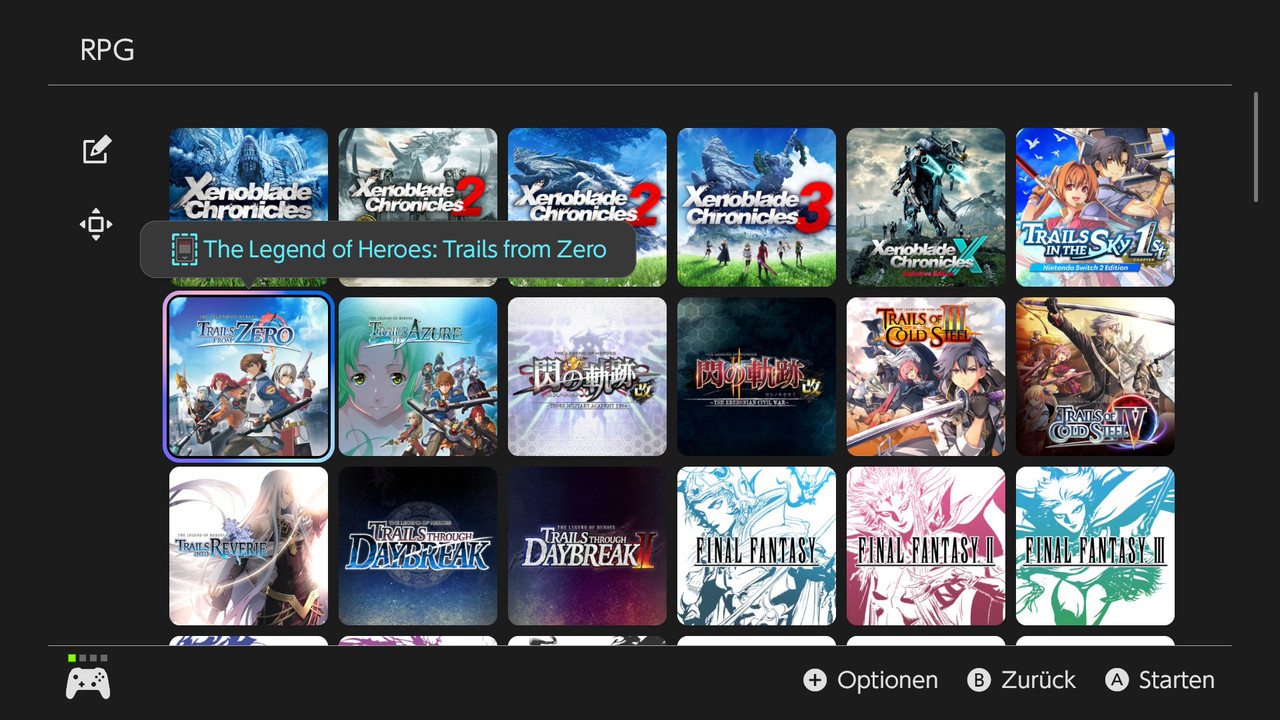Click the Starten A button

pos(1160,680)
